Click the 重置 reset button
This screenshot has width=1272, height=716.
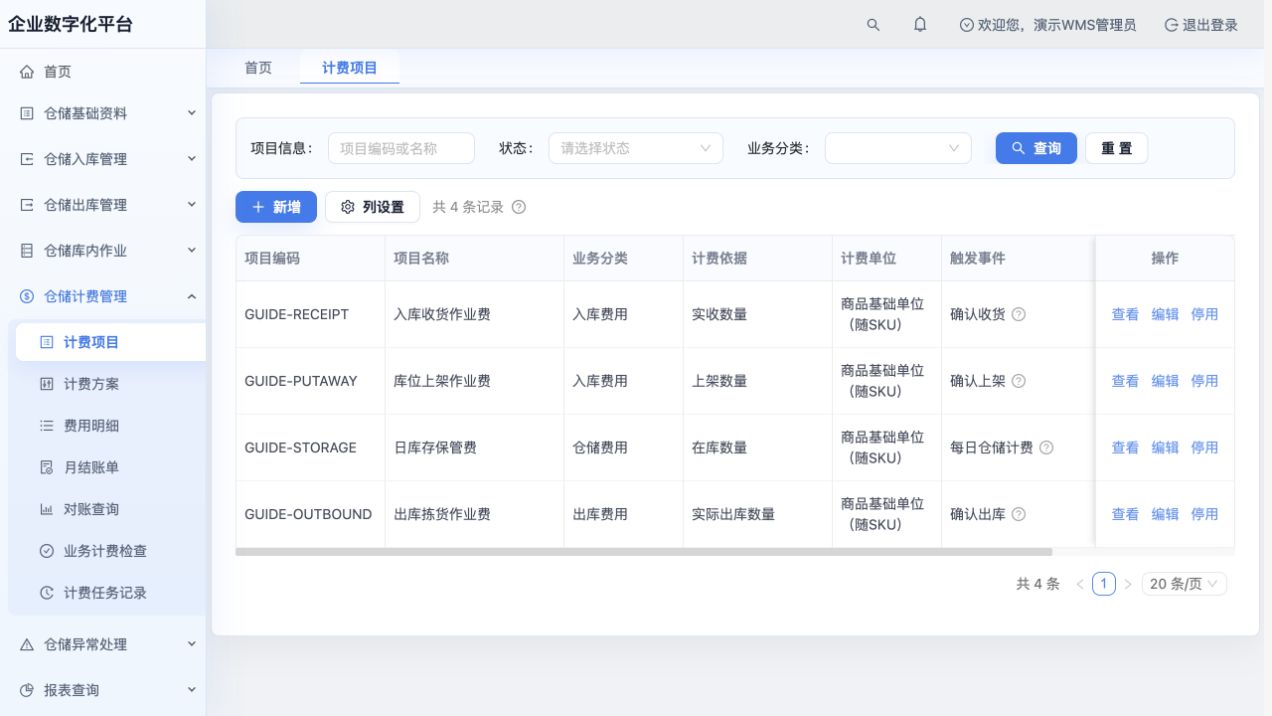tap(1116, 148)
